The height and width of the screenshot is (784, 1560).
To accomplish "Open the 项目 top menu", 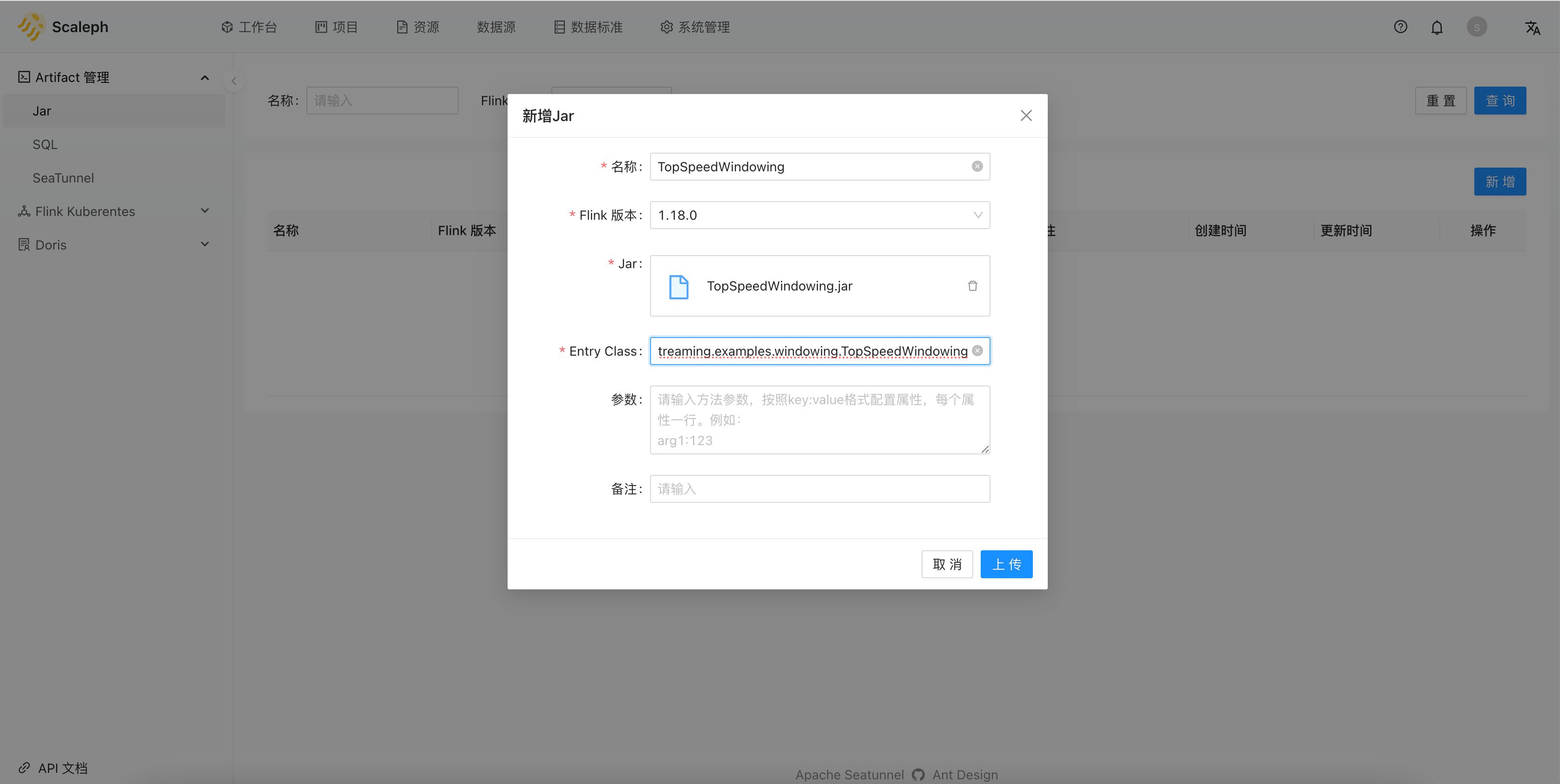I will tap(336, 27).
